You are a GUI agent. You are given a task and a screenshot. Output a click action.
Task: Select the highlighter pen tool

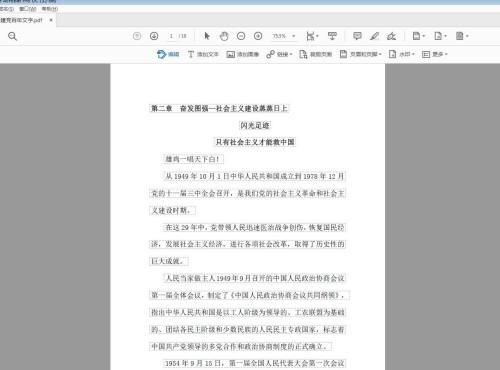pos(374,36)
